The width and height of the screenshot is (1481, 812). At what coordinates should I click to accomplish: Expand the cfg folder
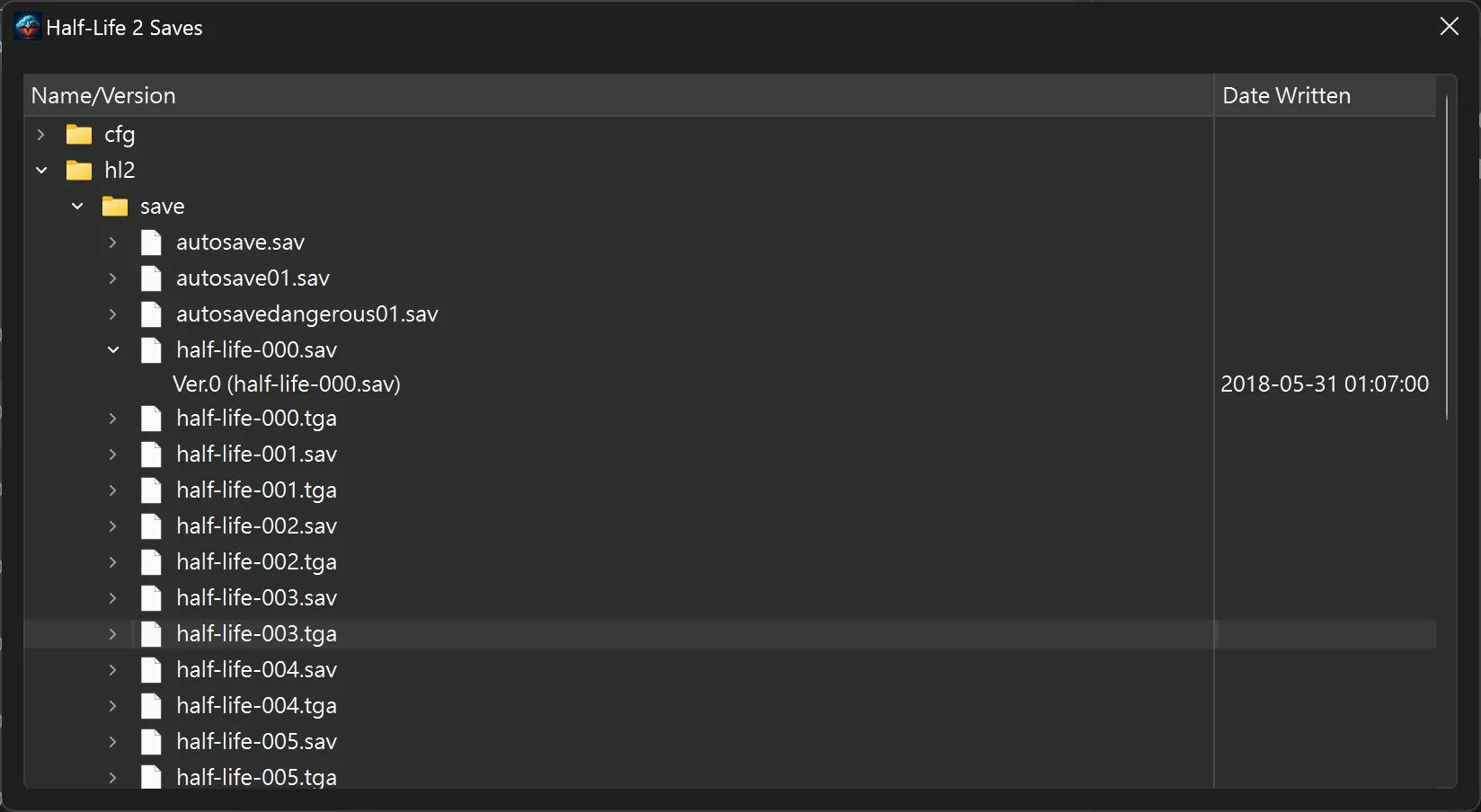(x=40, y=134)
